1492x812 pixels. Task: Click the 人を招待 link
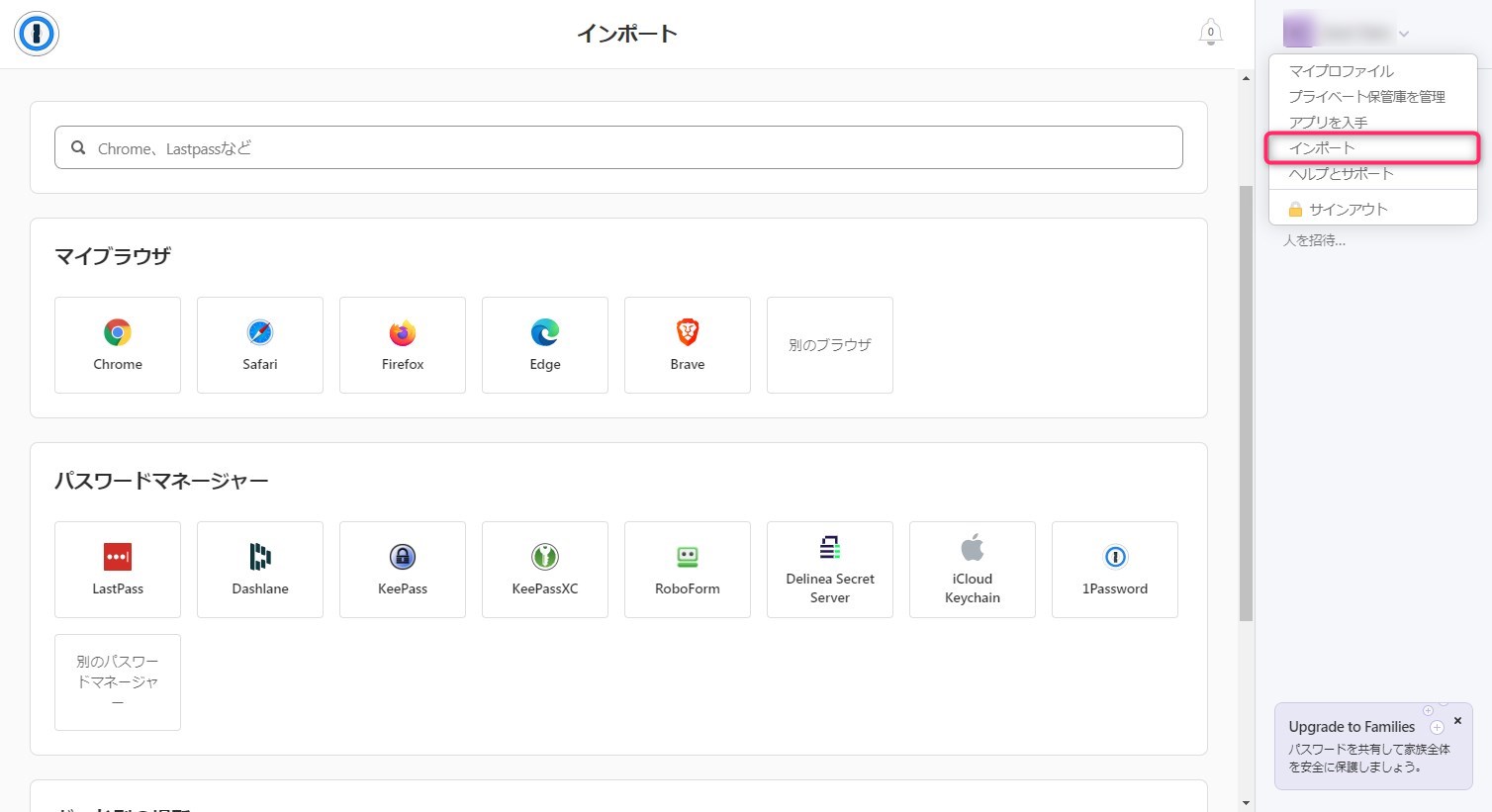(1314, 240)
